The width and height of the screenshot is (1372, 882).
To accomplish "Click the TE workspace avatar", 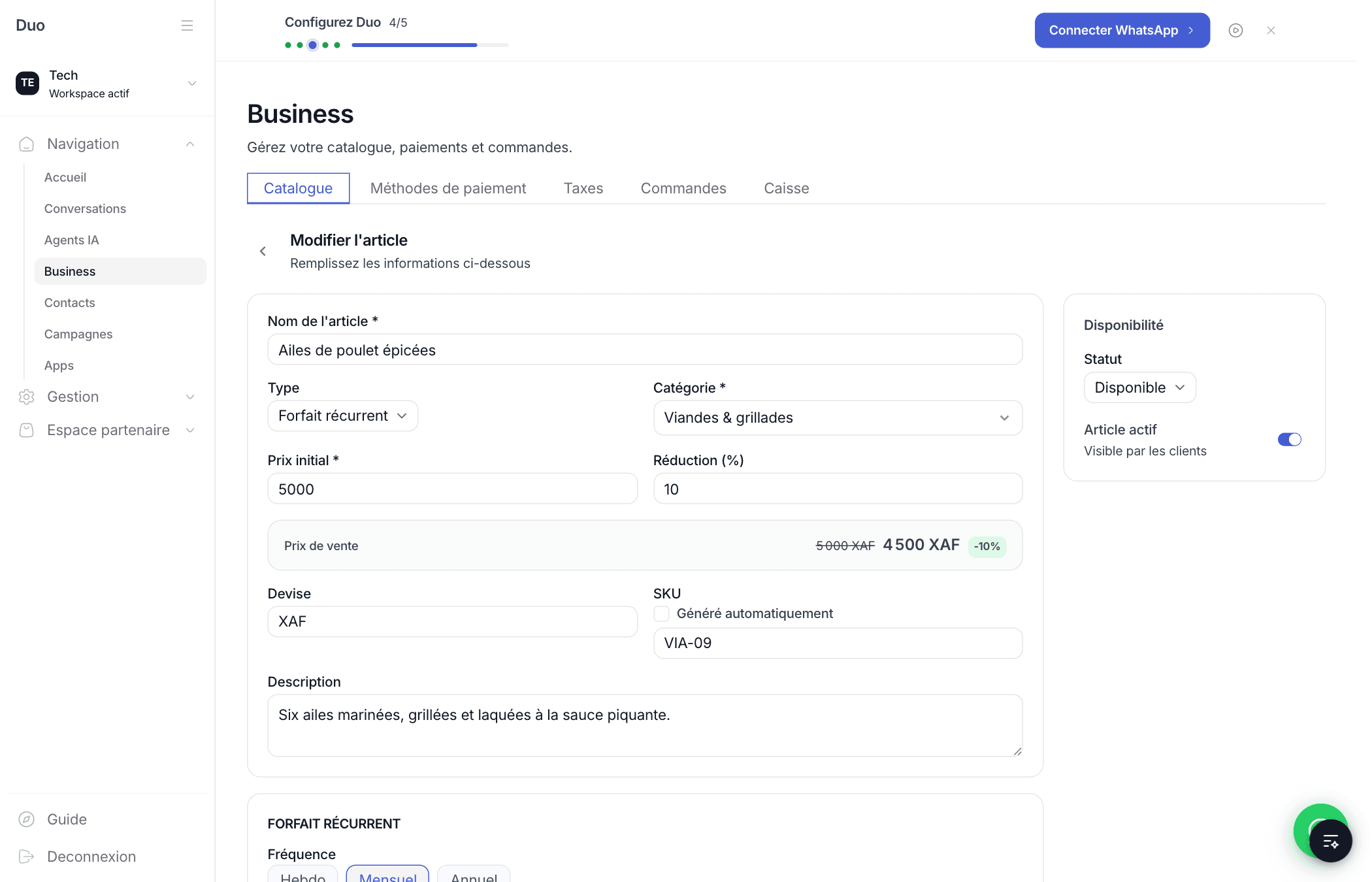I will point(27,83).
